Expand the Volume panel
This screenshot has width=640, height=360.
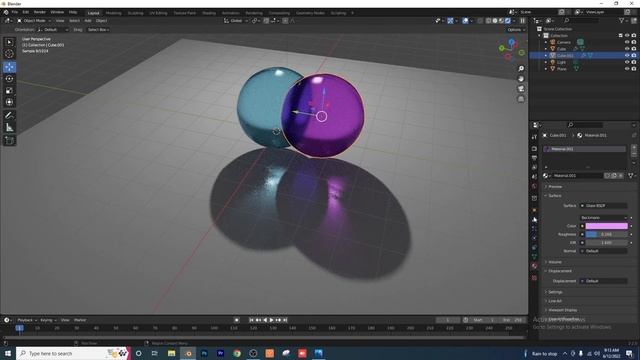(555, 262)
